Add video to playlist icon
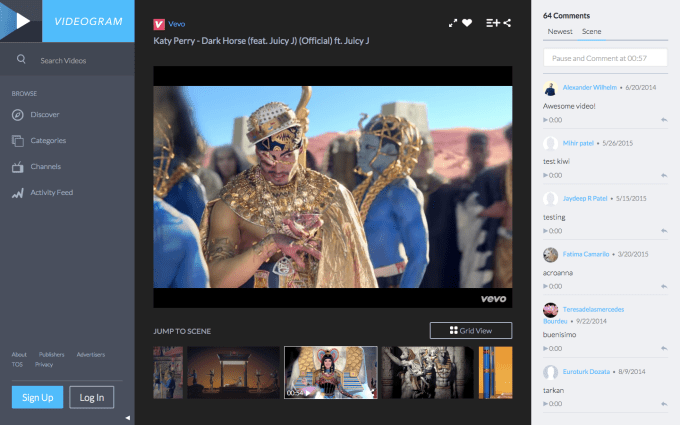Screen dimensions: 680x425 click(x=493, y=23)
